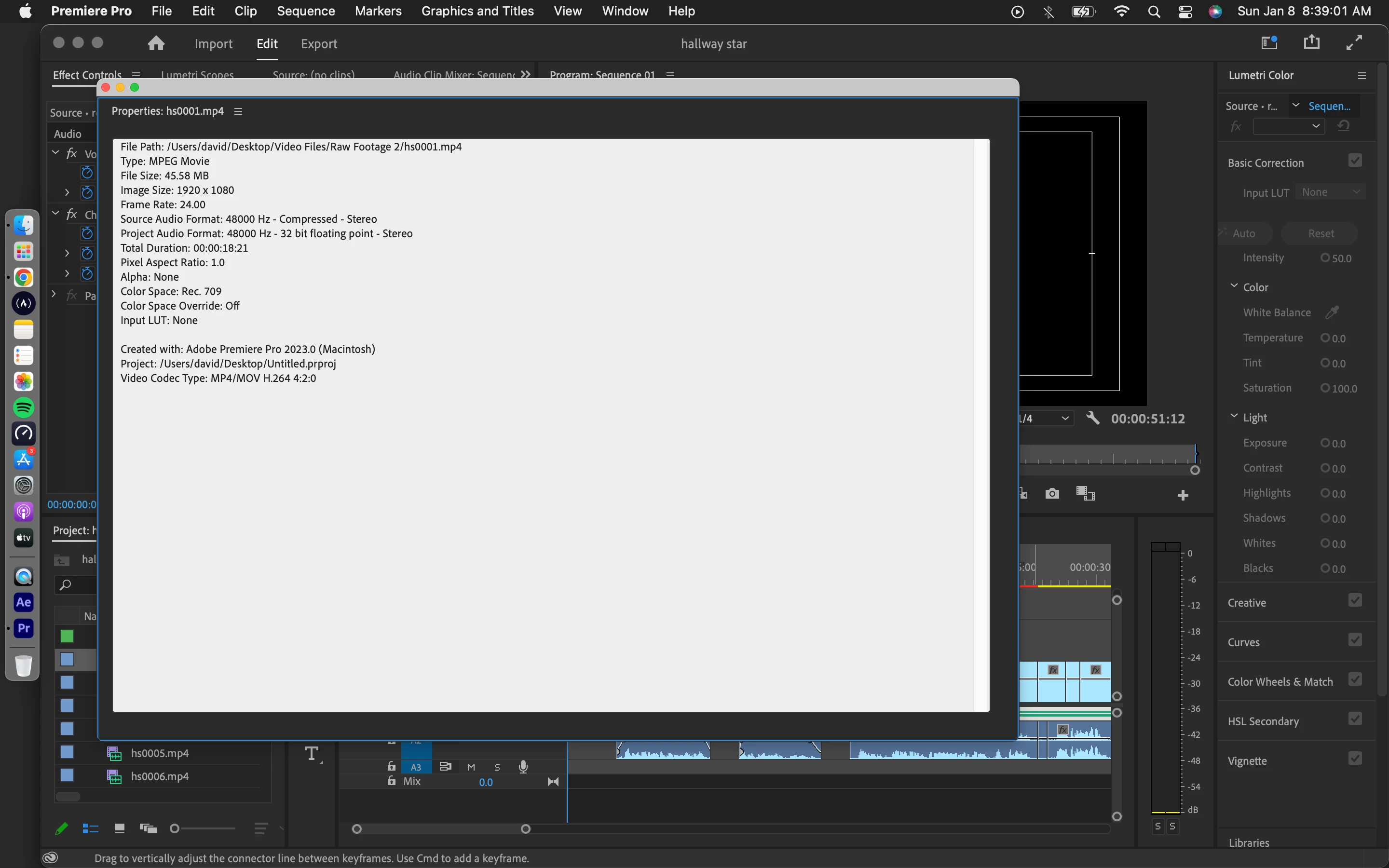This screenshot has height=868, width=1389.
Task: Open the Input LUT dropdown
Action: point(1331,192)
